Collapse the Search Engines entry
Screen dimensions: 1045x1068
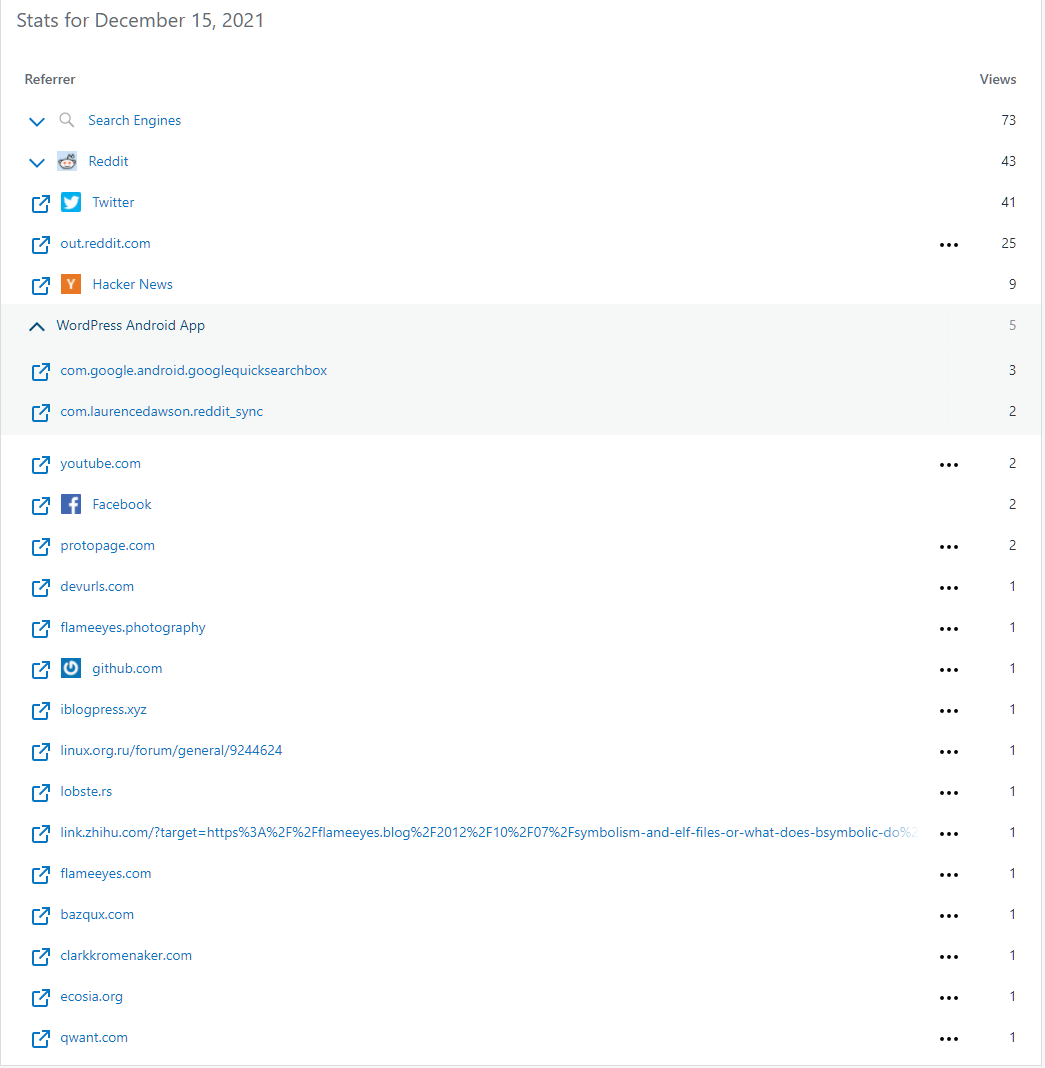click(37, 120)
